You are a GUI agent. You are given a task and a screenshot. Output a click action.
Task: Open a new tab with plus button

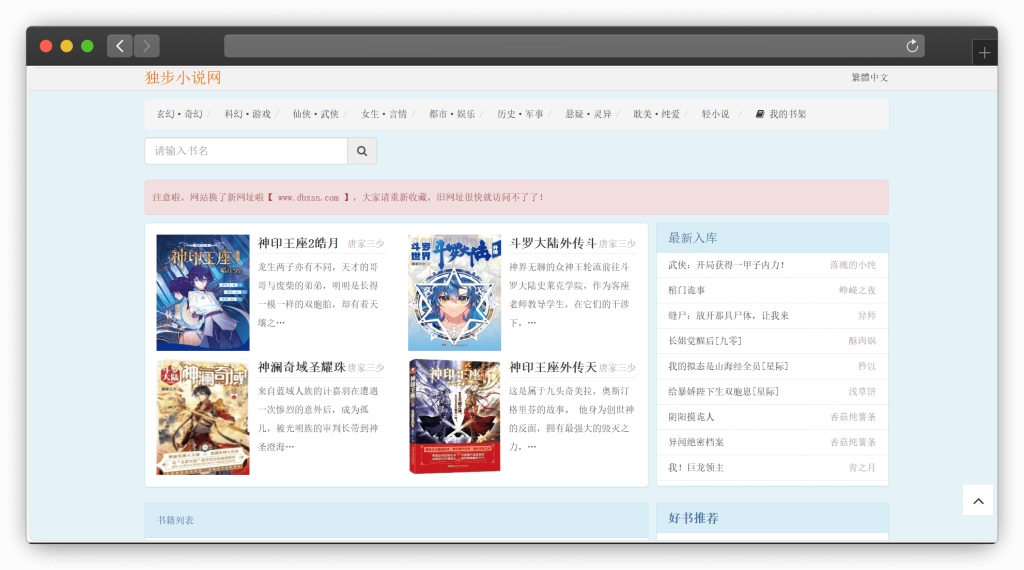(984, 53)
